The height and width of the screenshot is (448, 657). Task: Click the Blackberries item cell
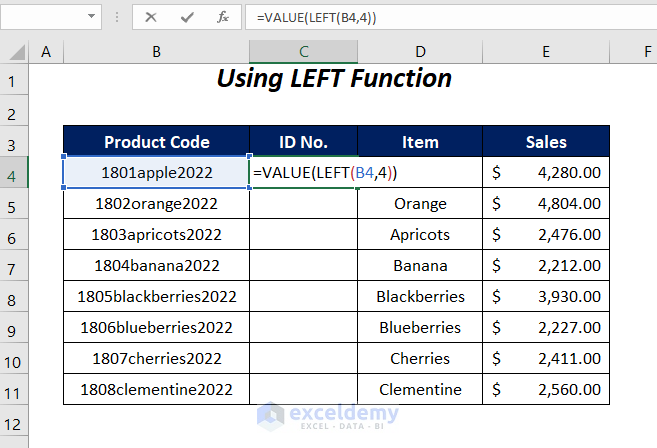pos(420,297)
